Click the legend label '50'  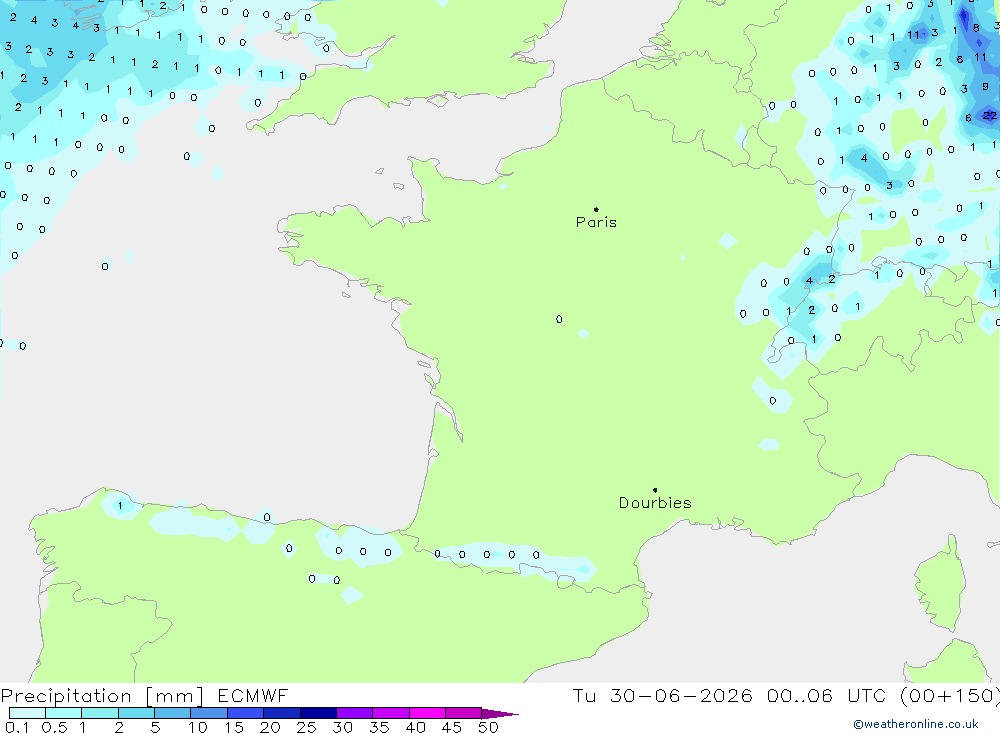click(x=488, y=727)
